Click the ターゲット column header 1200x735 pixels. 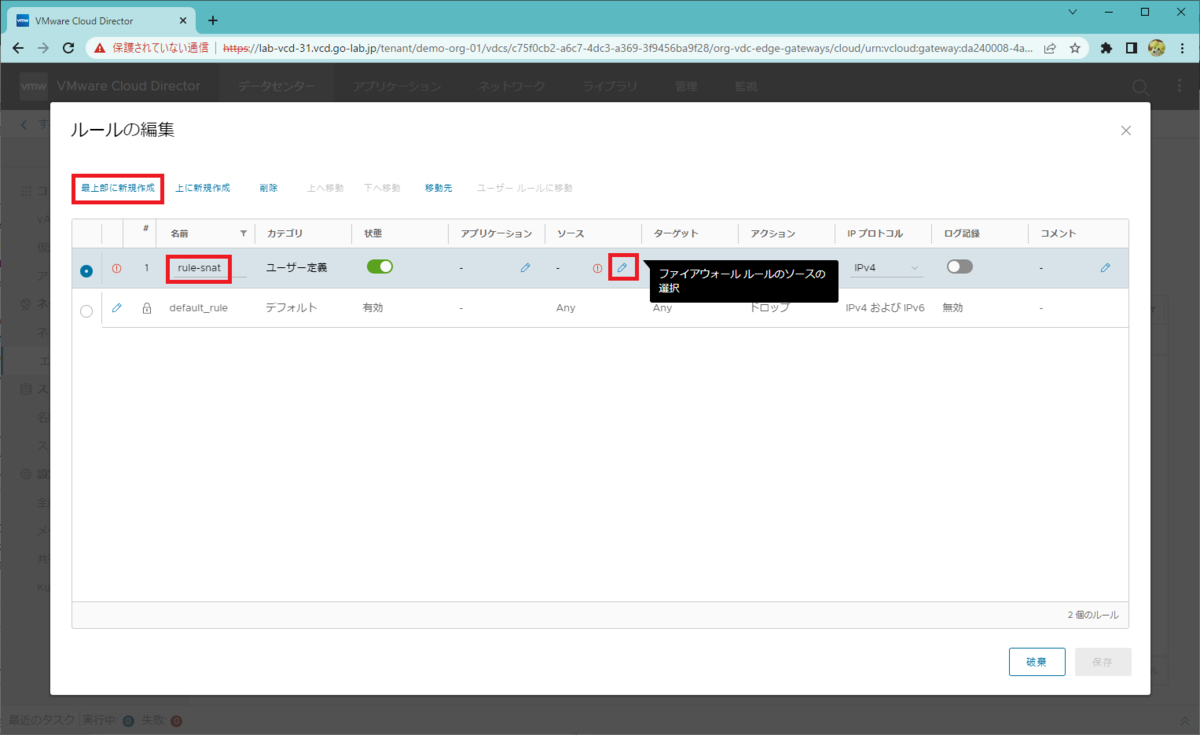[x=675, y=233]
